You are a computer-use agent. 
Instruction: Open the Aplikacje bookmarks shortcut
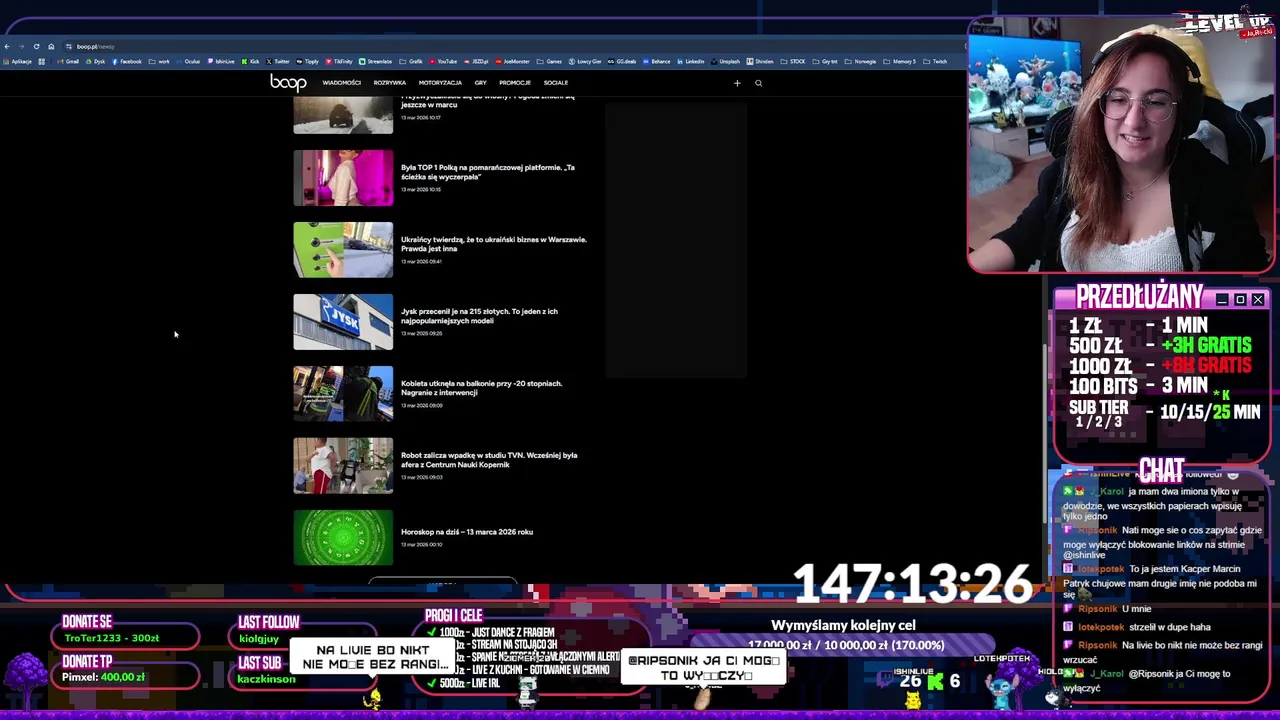[17, 62]
